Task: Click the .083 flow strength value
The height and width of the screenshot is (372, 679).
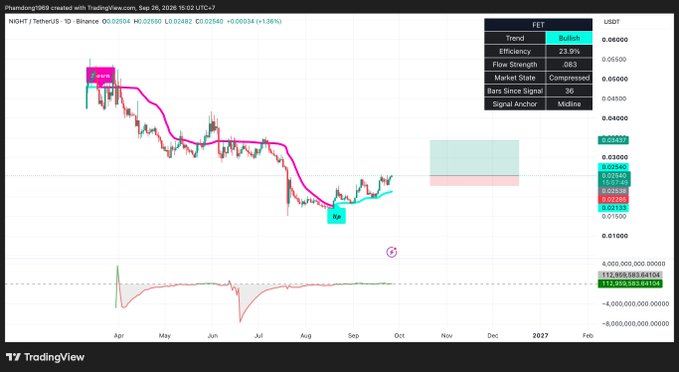Action: [x=569, y=65]
